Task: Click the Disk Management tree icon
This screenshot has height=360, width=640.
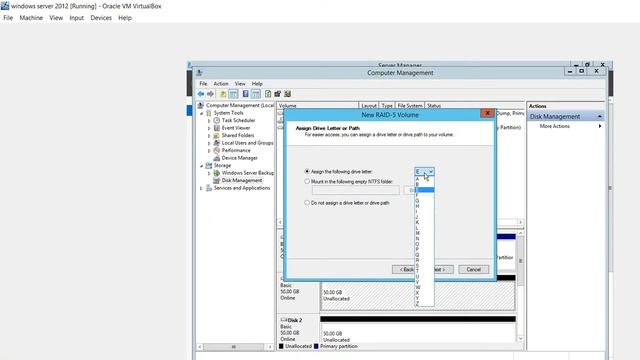Action: 217,180
